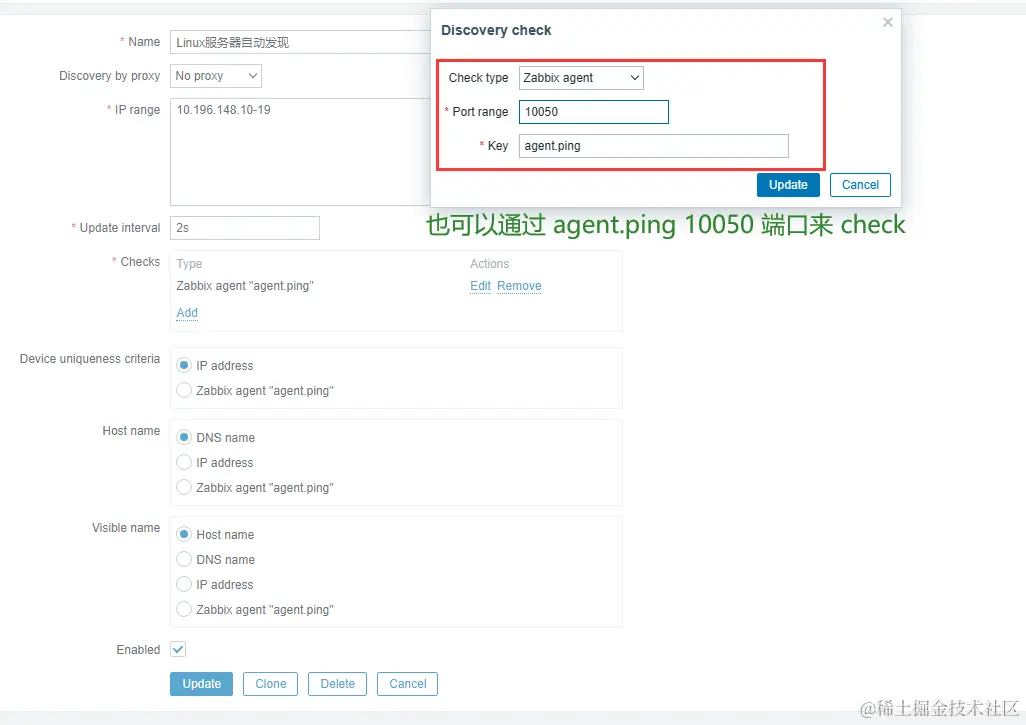The height and width of the screenshot is (725, 1026).
Task: Click the Update interval field
Action: 245,228
